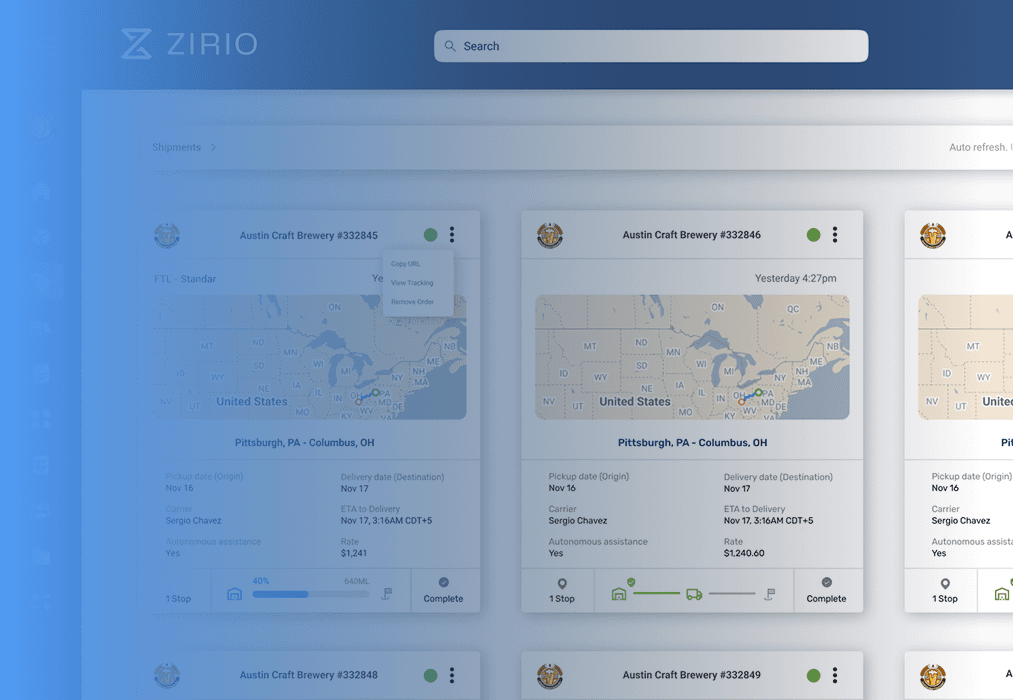This screenshot has width=1013, height=700.
Task: Click the truck icon on the #332846 progress tracker
Action: click(694, 592)
